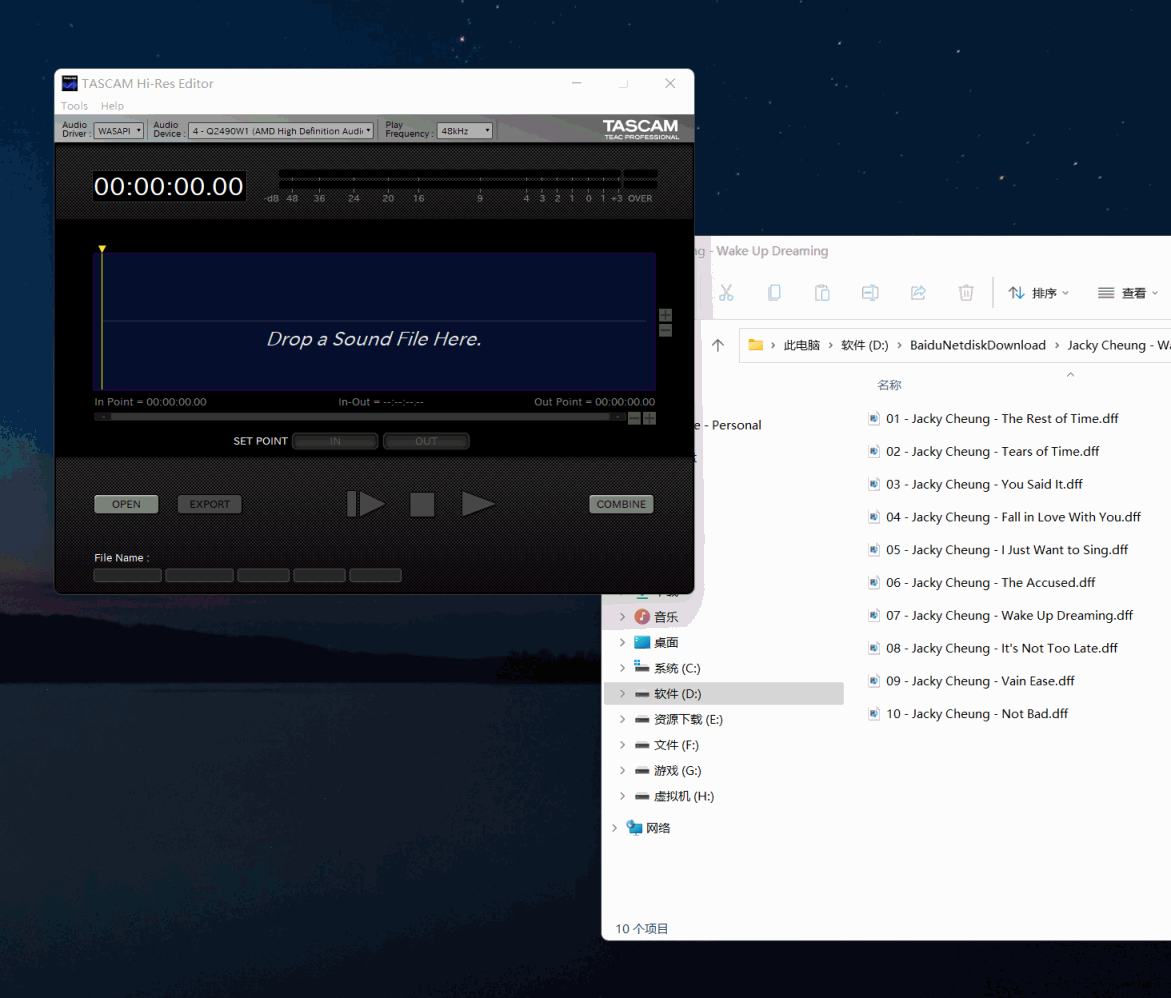Expand the 桌面 folder in Explorer sidebar
1171x998 pixels.
(622, 642)
